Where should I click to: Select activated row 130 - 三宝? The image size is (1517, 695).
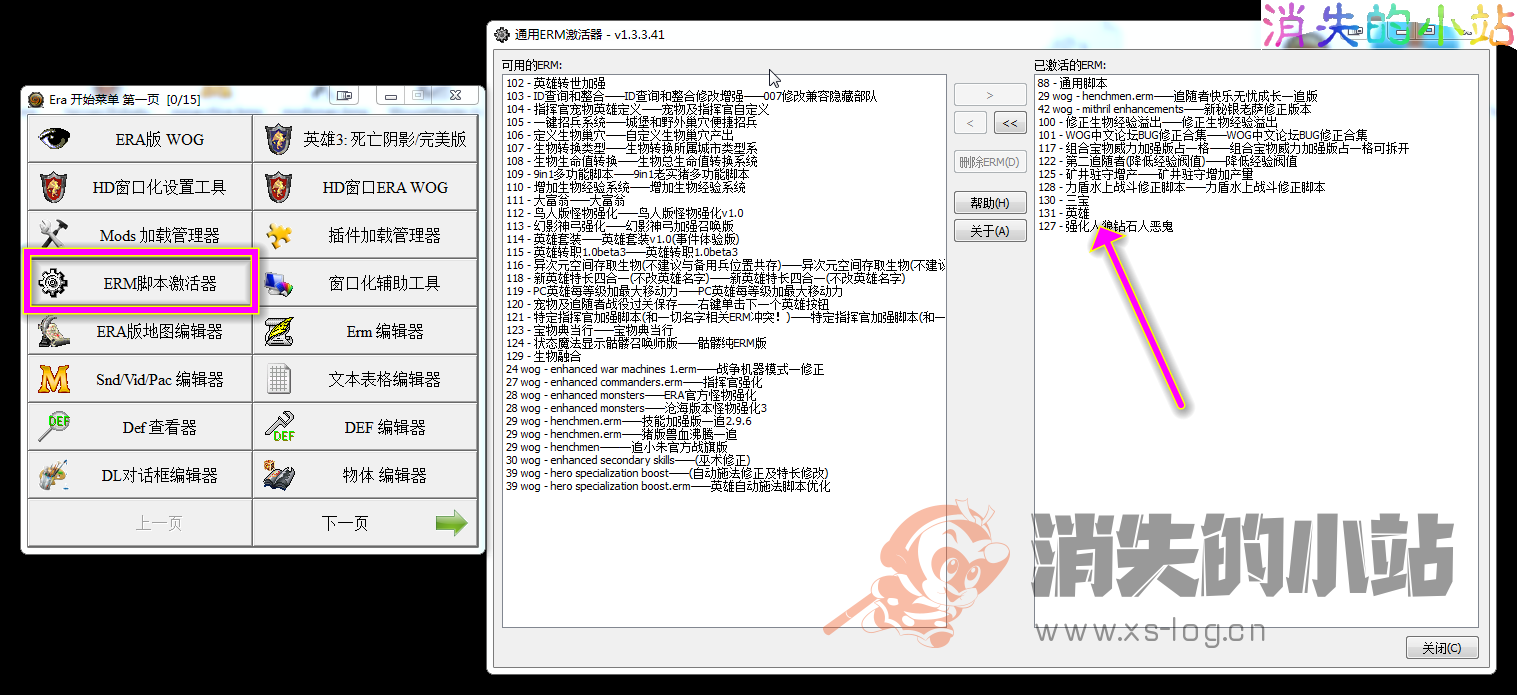1256,200
